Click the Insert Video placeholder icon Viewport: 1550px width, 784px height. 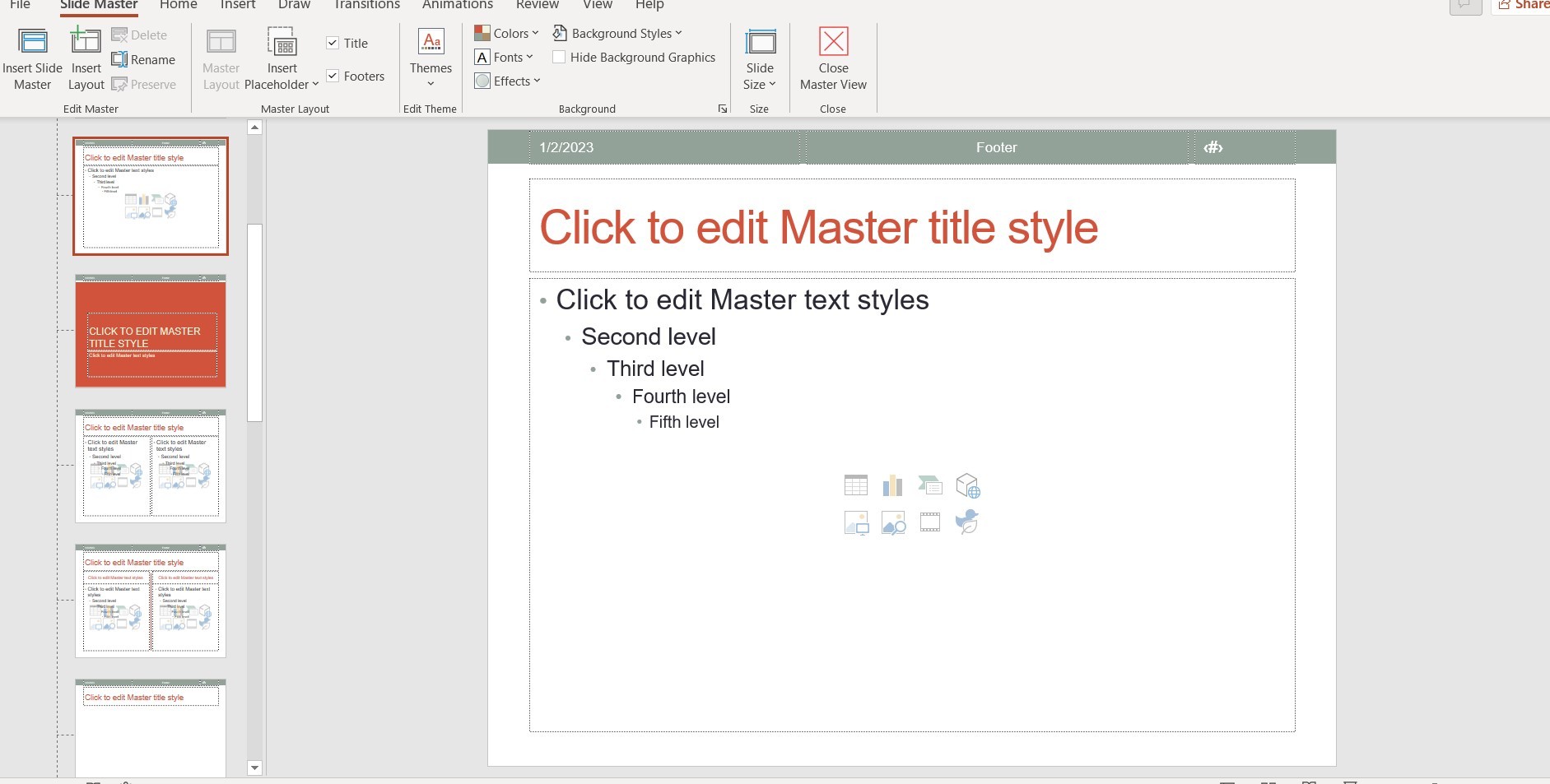pyautogui.click(x=930, y=522)
